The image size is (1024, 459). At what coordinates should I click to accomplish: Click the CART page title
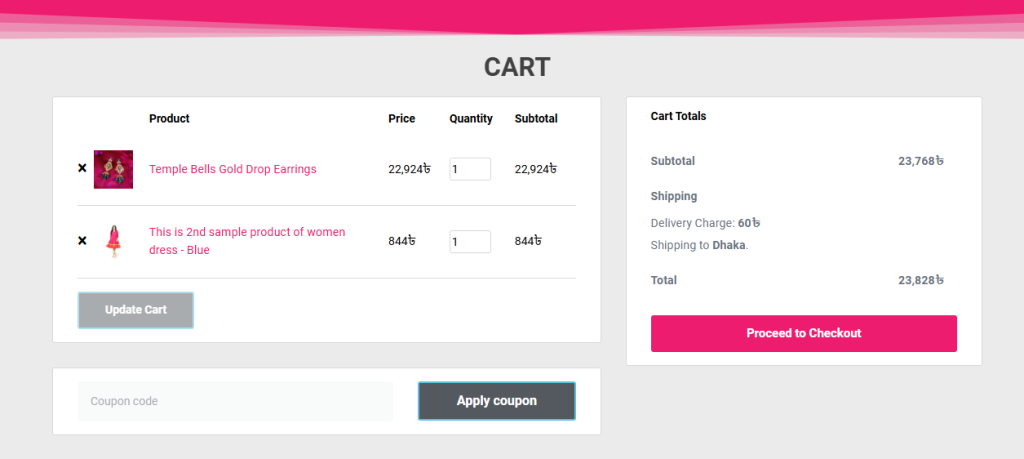click(517, 67)
